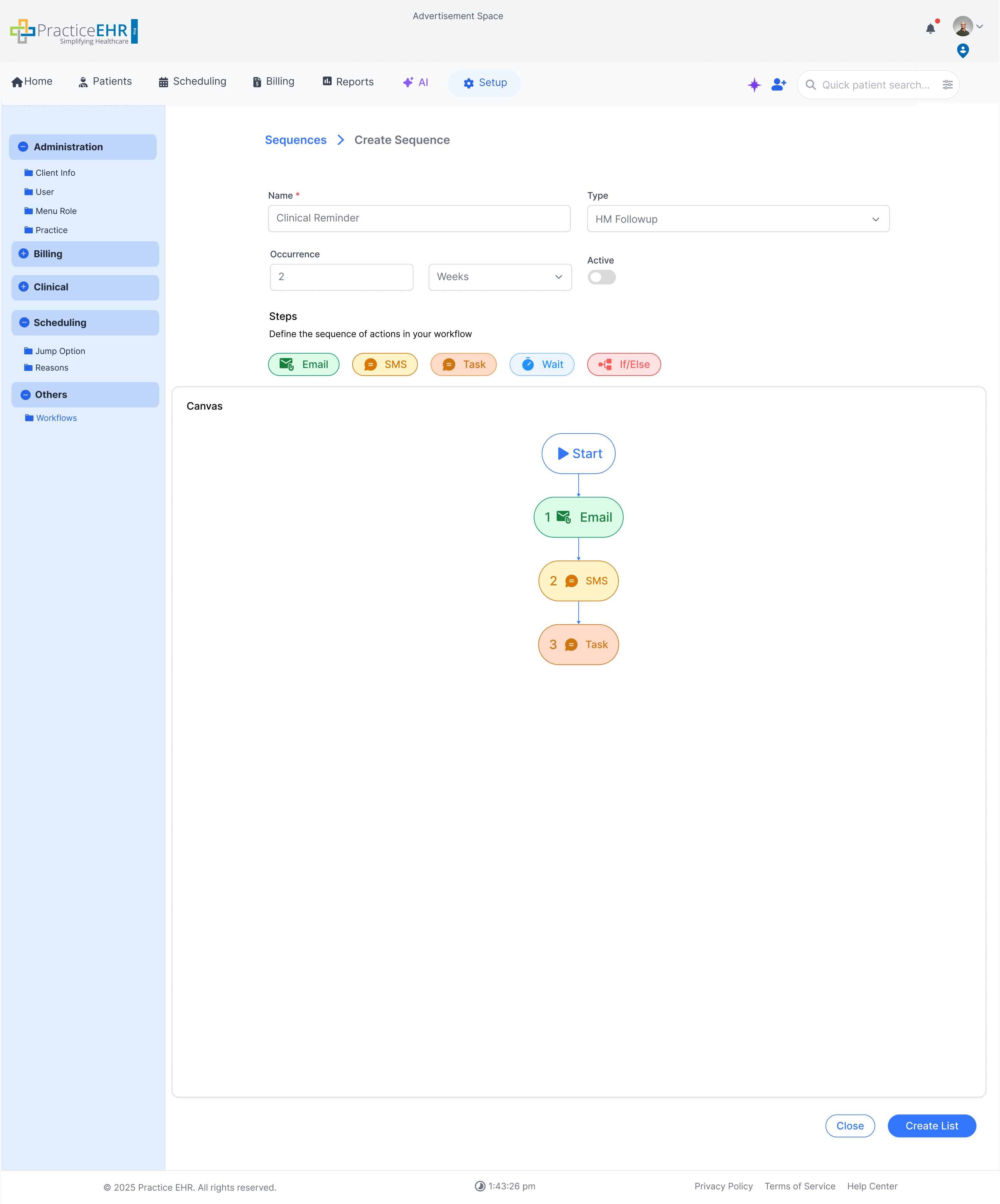This screenshot has height=1204, width=1000.
Task: Click the Sequences breadcrumb link
Action: (x=295, y=140)
